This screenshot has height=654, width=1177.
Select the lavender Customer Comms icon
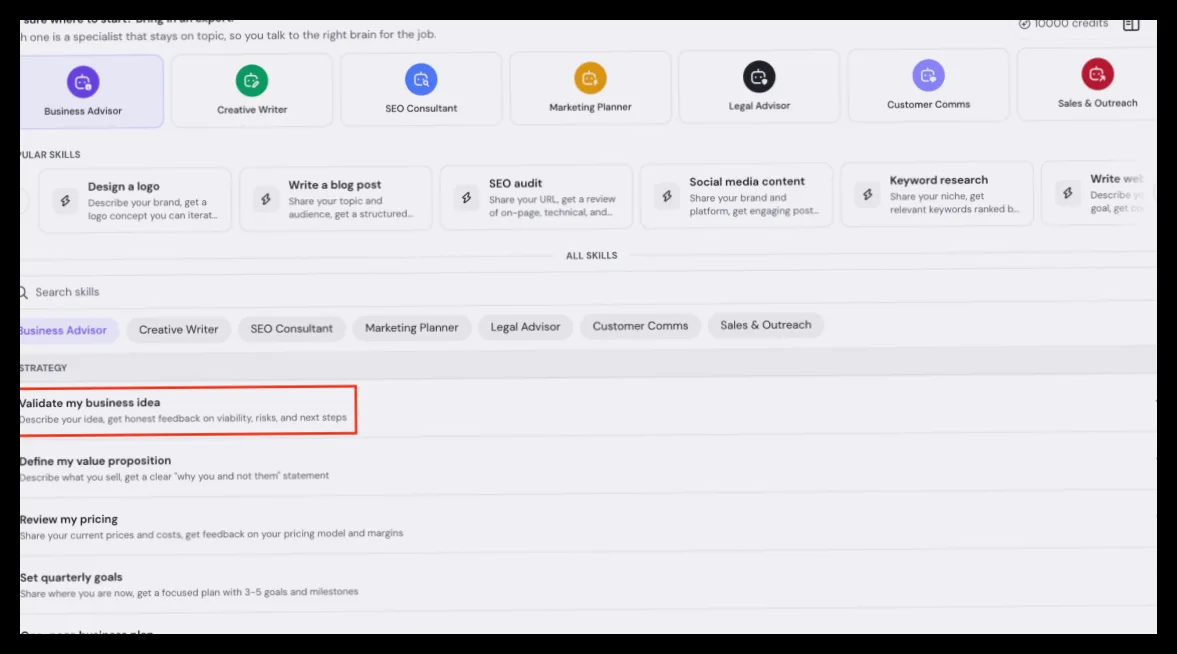[x=929, y=75]
